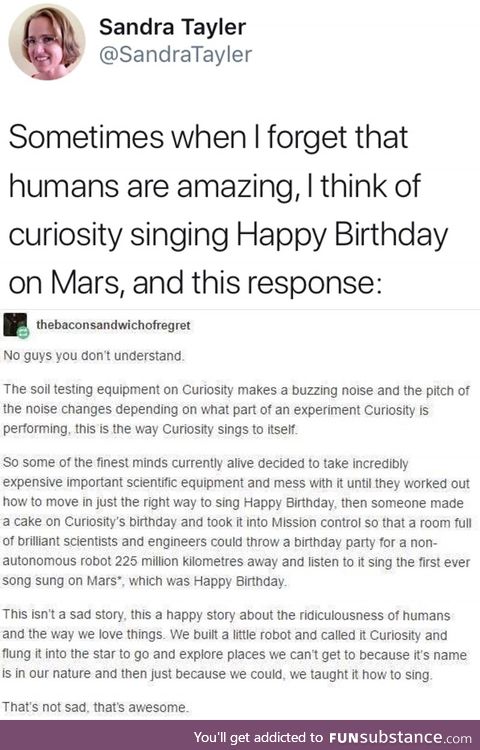Open thebaconsandwichofregret username link
This screenshot has height=750, width=480.
pyautogui.click(x=113, y=325)
